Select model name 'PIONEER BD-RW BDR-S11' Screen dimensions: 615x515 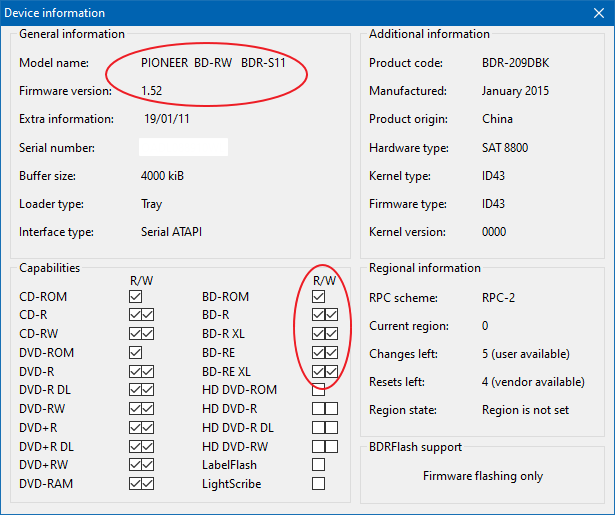213,63
